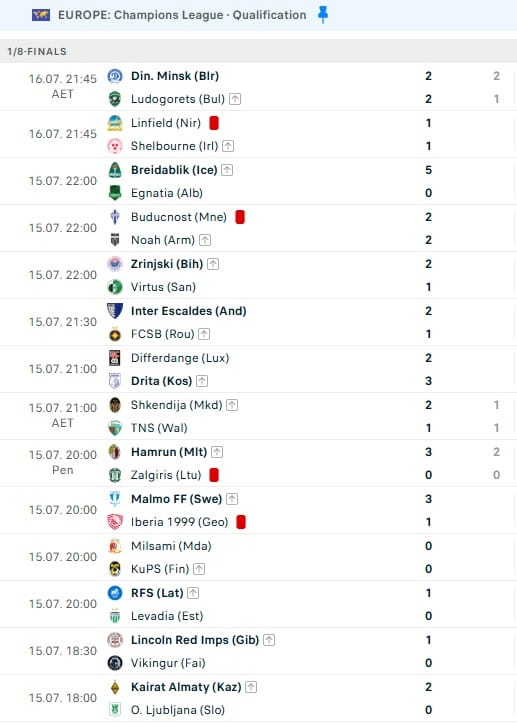Click Zalgiris red card indicator
This screenshot has width=517, height=723.
(214, 475)
